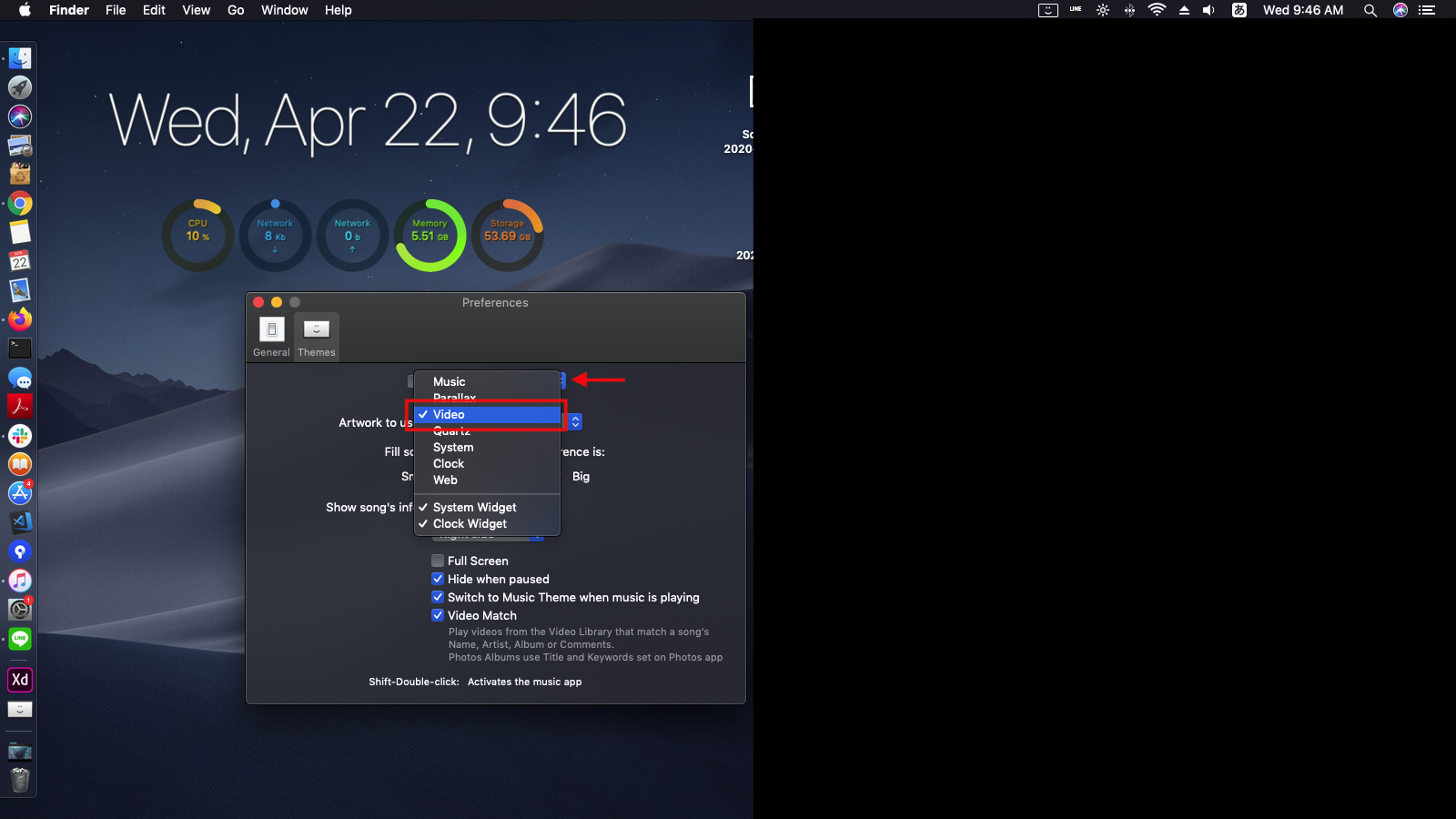Click 'Activates the music app' text
Image resolution: width=1456 pixels, height=819 pixels.
pyautogui.click(x=524, y=682)
